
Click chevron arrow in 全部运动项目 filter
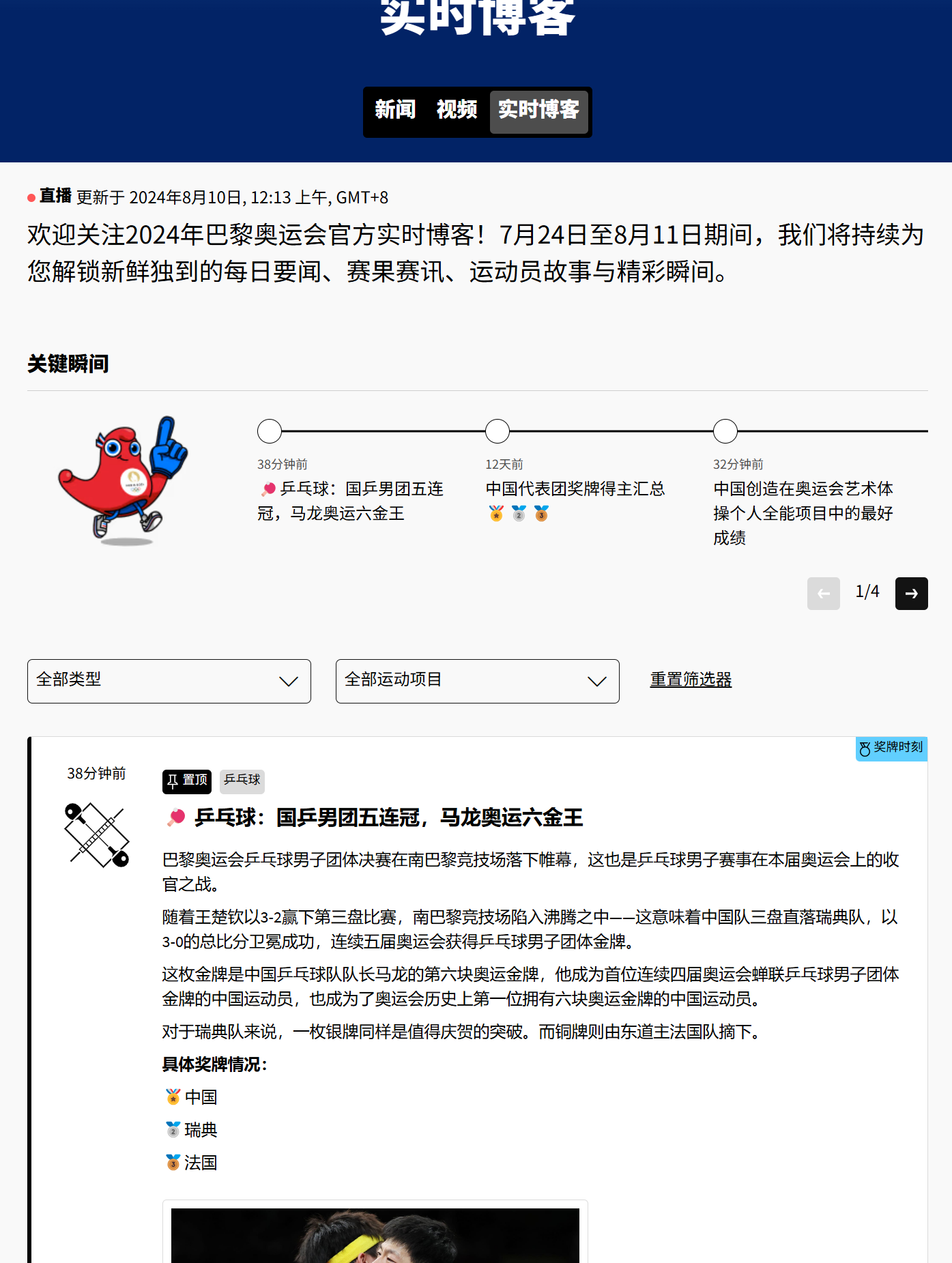(596, 681)
